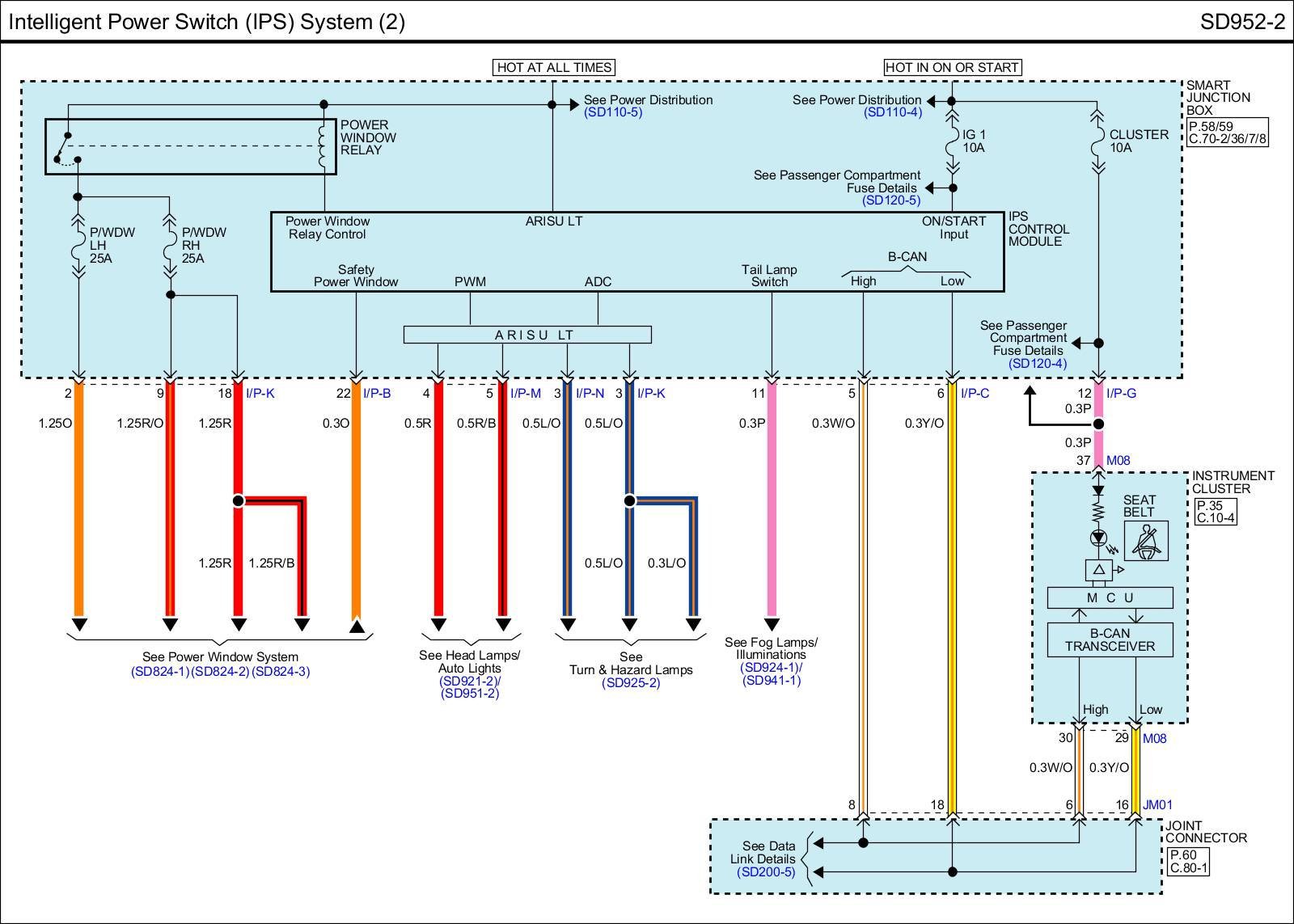Viewport: 1294px width, 924px height.
Task: Select the P/WDW LH 25A fuse symbol
Action: point(78,246)
